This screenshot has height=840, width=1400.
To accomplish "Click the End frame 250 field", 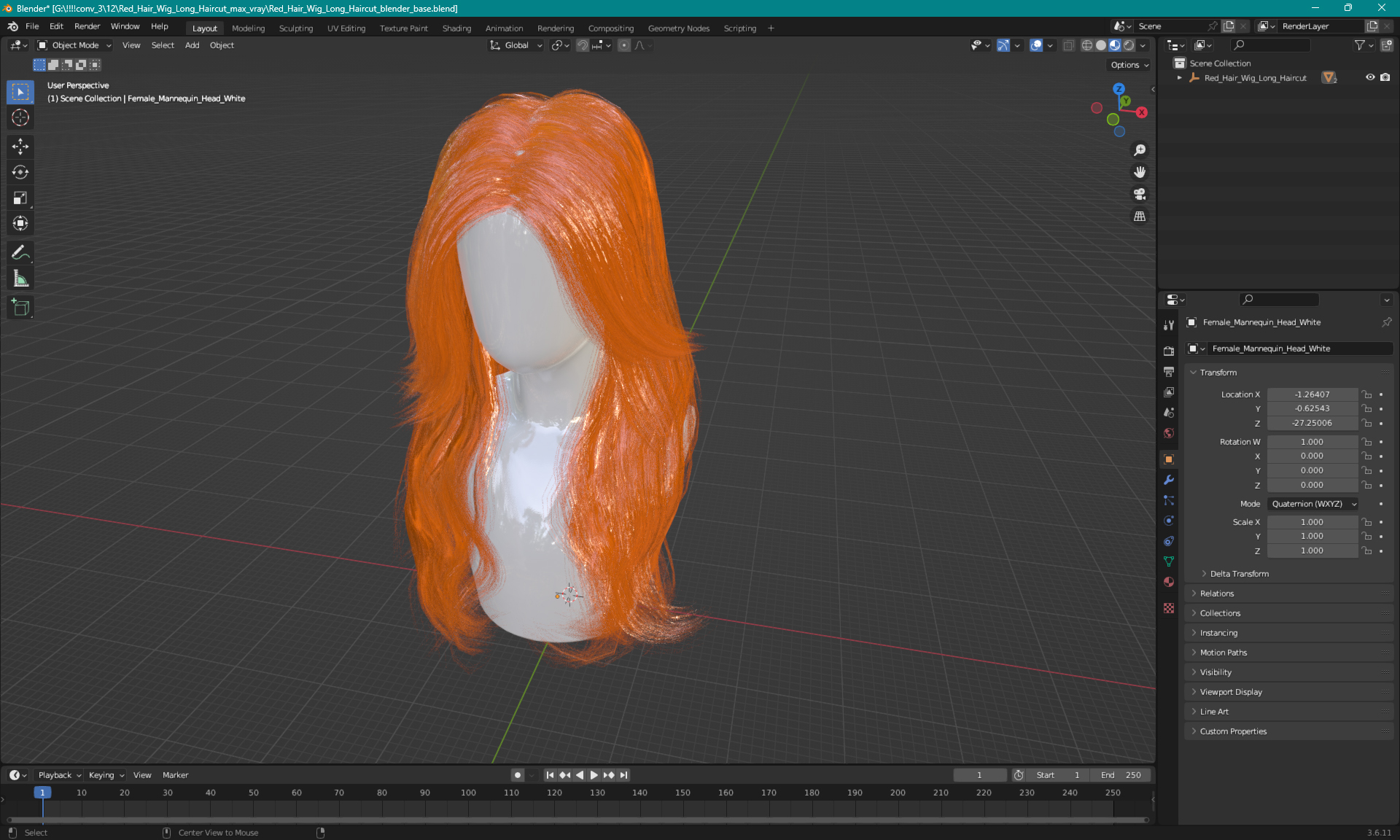I will 1121,775.
